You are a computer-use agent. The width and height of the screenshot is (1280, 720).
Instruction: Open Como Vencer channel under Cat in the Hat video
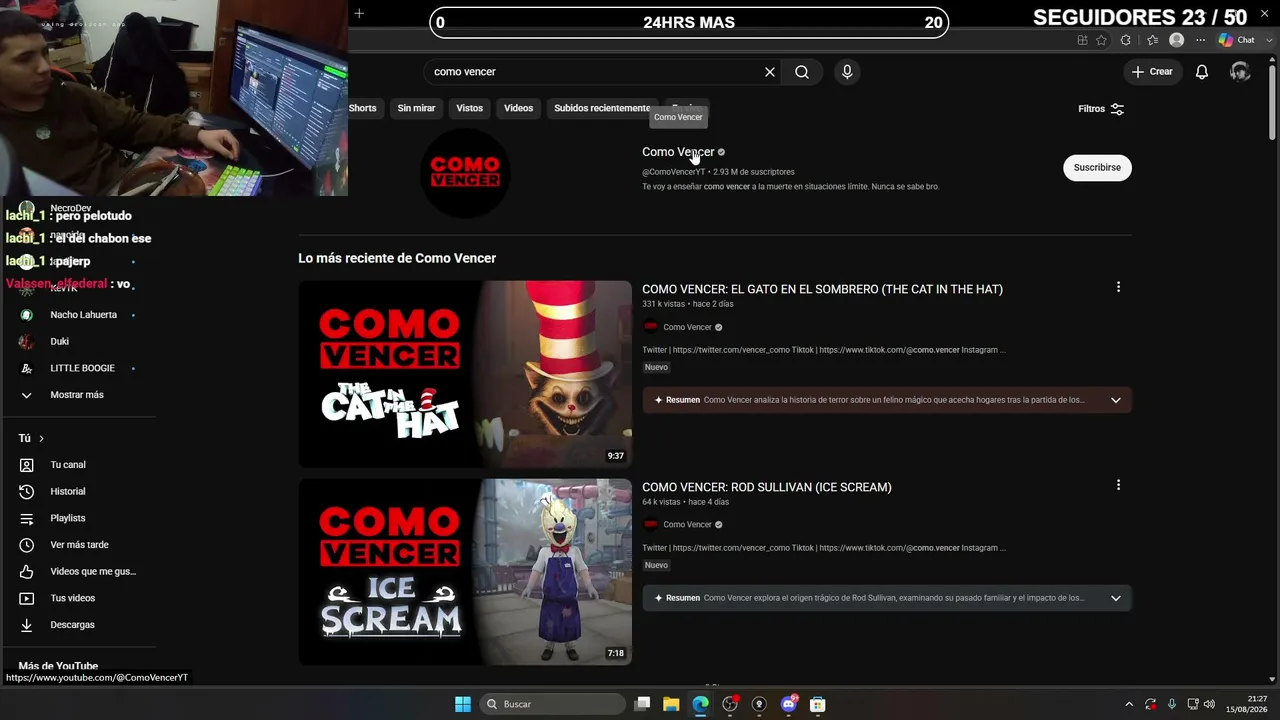coord(688,327)
